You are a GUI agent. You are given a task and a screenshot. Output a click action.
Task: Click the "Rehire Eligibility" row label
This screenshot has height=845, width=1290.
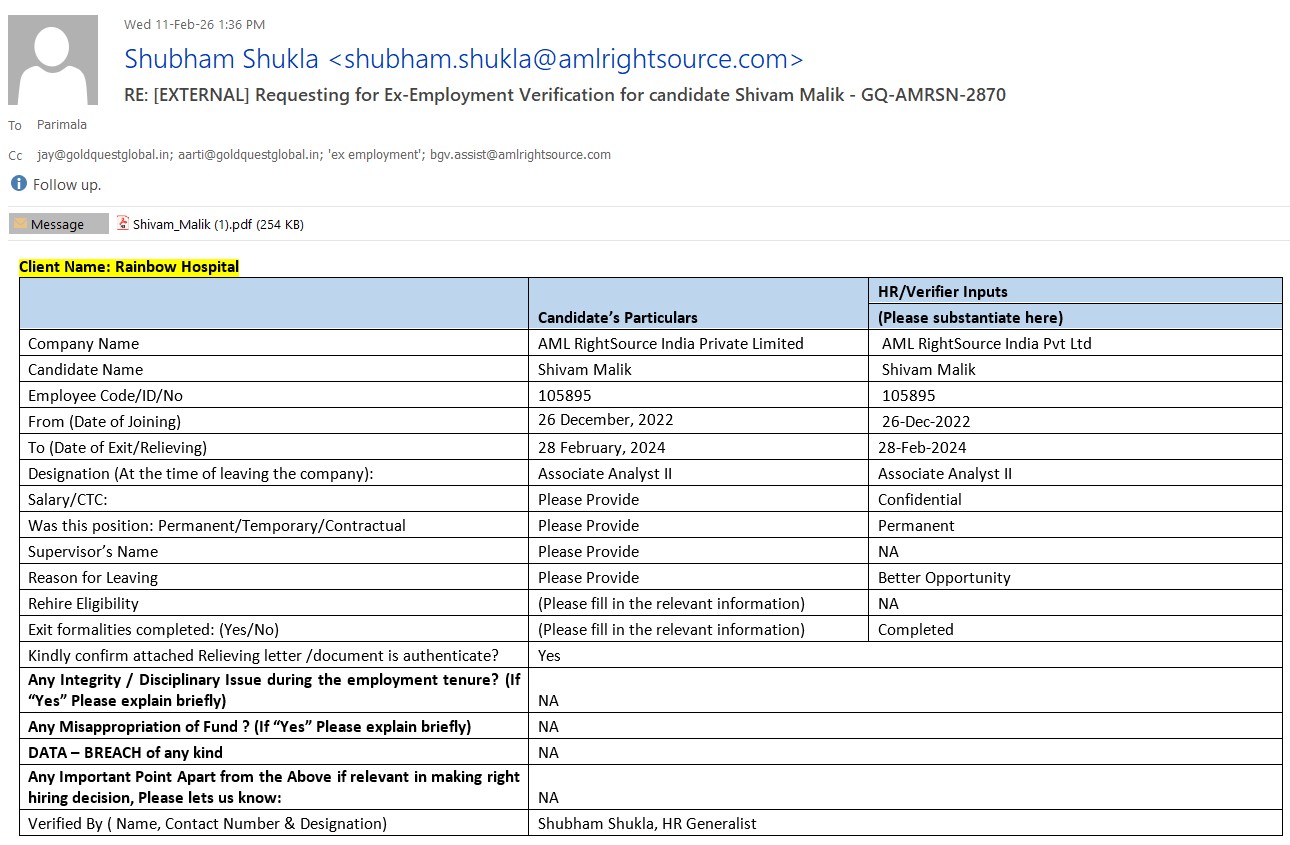84,603
